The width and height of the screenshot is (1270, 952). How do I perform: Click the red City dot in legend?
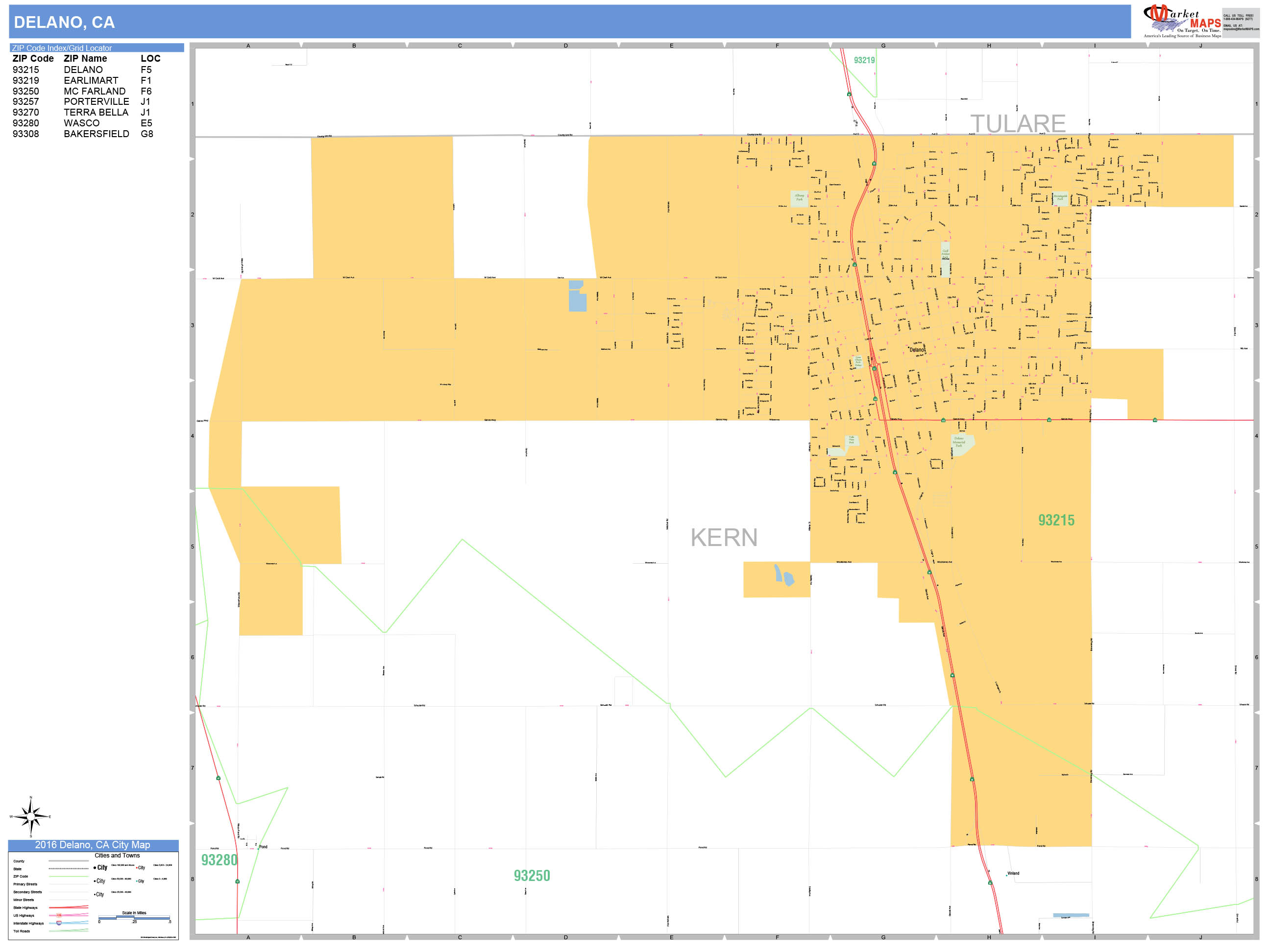[x=137, y=868]
